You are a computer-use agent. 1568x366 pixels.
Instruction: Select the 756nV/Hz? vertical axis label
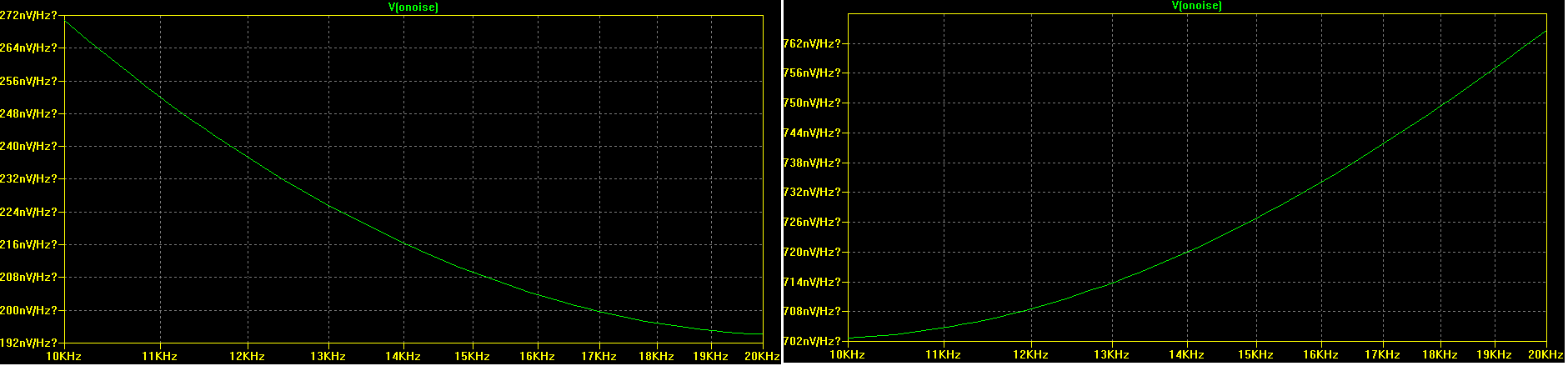coord(813,73)
